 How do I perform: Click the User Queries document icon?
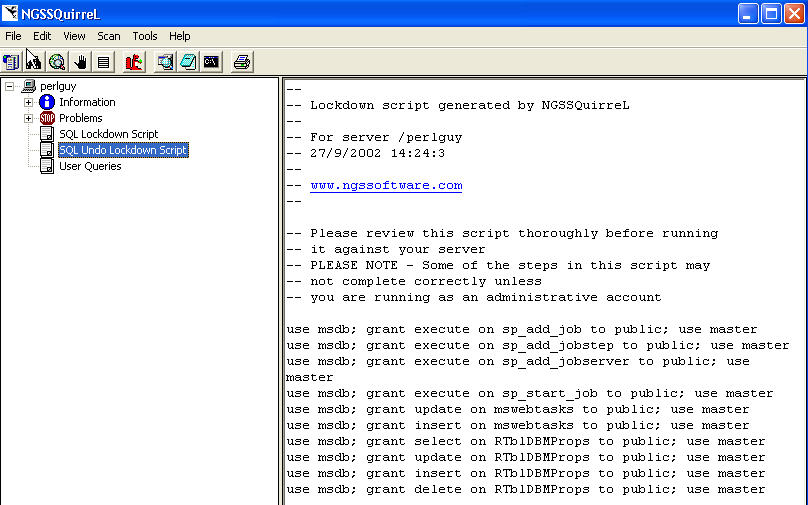pyautogui.click(x=47, y=166)
